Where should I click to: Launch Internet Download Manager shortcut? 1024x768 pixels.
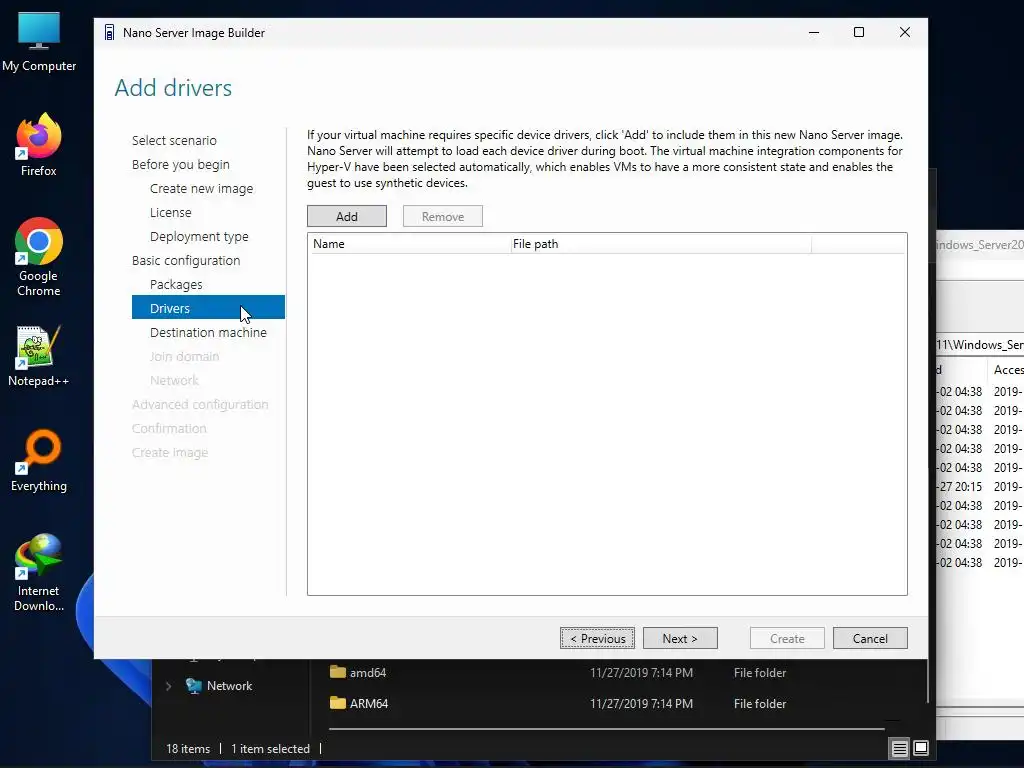pyautogui.click(x=39, y=573)
